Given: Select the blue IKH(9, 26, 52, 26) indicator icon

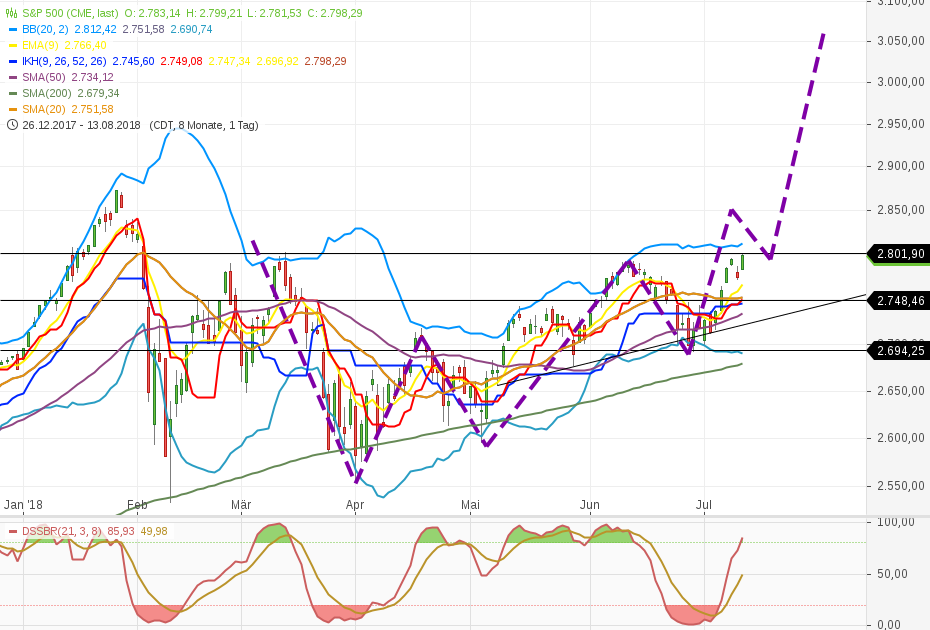Looking at the screenshot, I should pos(14,60).
